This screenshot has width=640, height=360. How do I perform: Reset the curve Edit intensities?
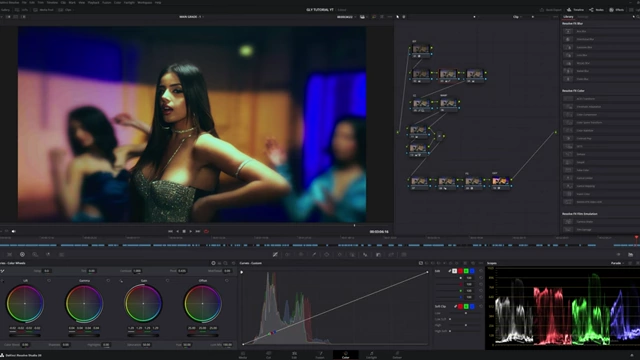pos(480,271)
